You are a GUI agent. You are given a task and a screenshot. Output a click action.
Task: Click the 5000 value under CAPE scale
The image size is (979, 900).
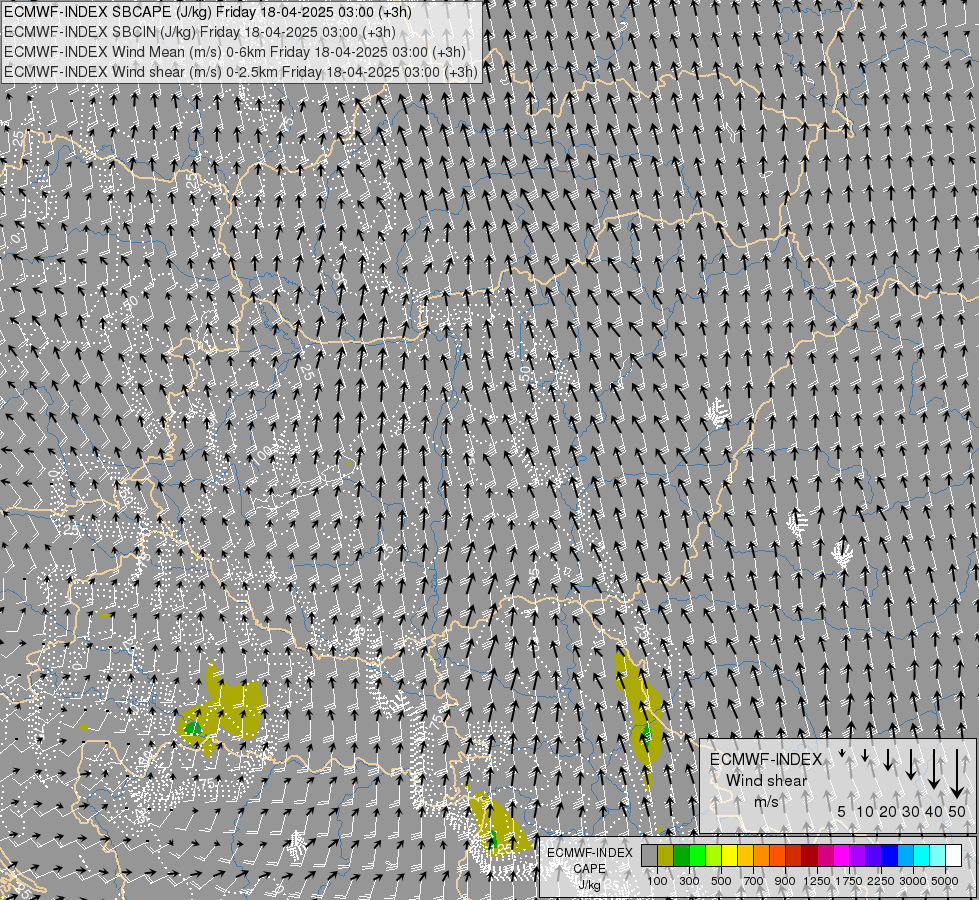945,881
